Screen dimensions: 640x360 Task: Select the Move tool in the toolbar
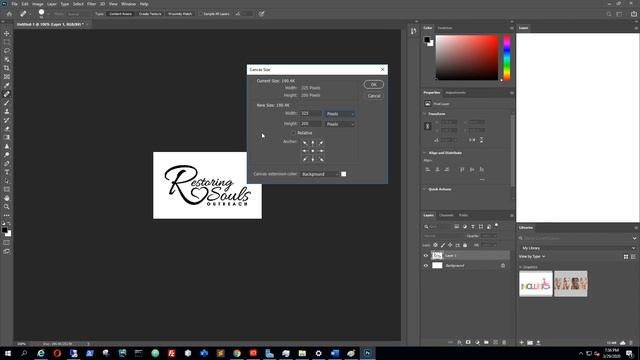point(7,33)
